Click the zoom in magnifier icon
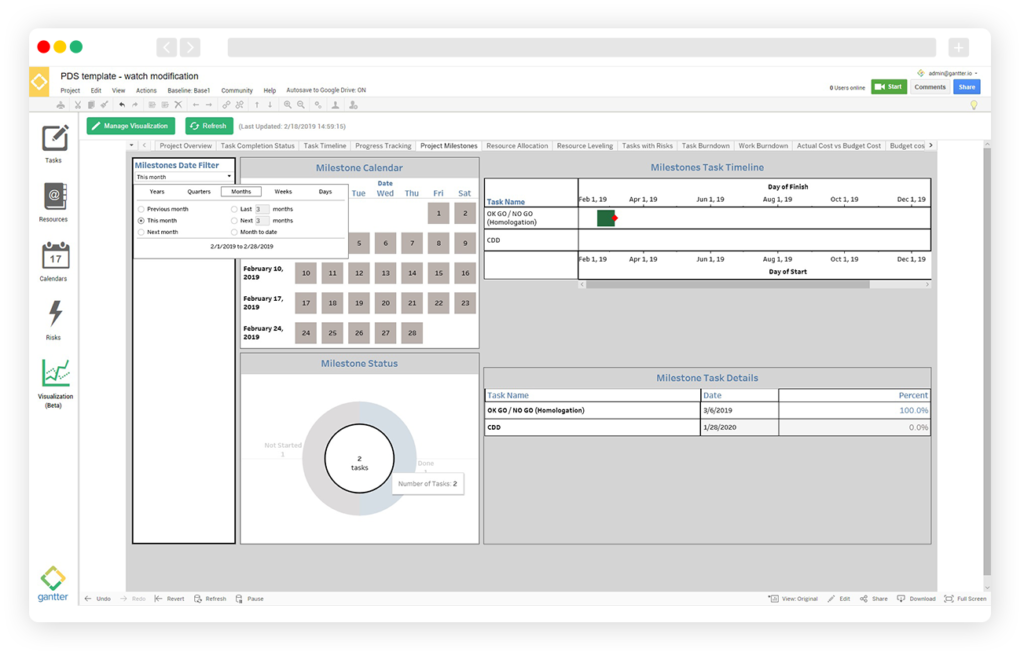1024x656 pixels. click(288, 104)
